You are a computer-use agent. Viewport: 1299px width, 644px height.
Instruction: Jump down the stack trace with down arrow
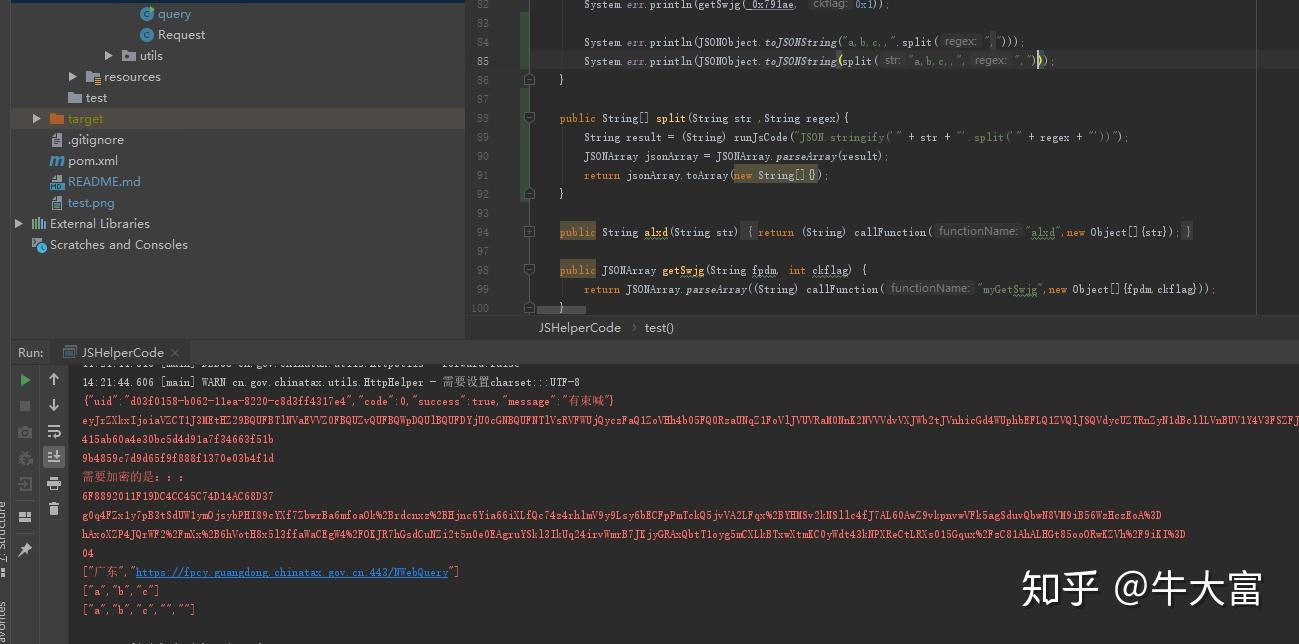pyautogui.click(x=54, y=406)
